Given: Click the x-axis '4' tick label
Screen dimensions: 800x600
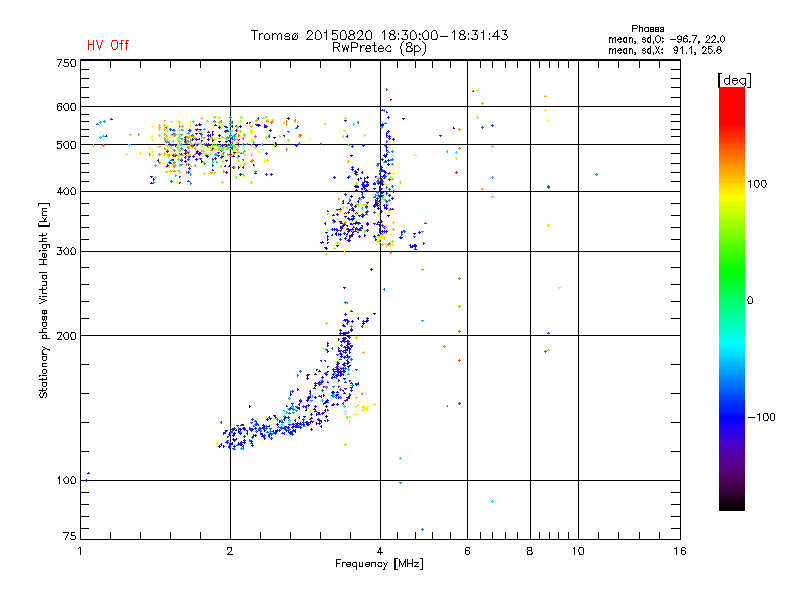Looking at the screenshot, I should pos(380,551).
